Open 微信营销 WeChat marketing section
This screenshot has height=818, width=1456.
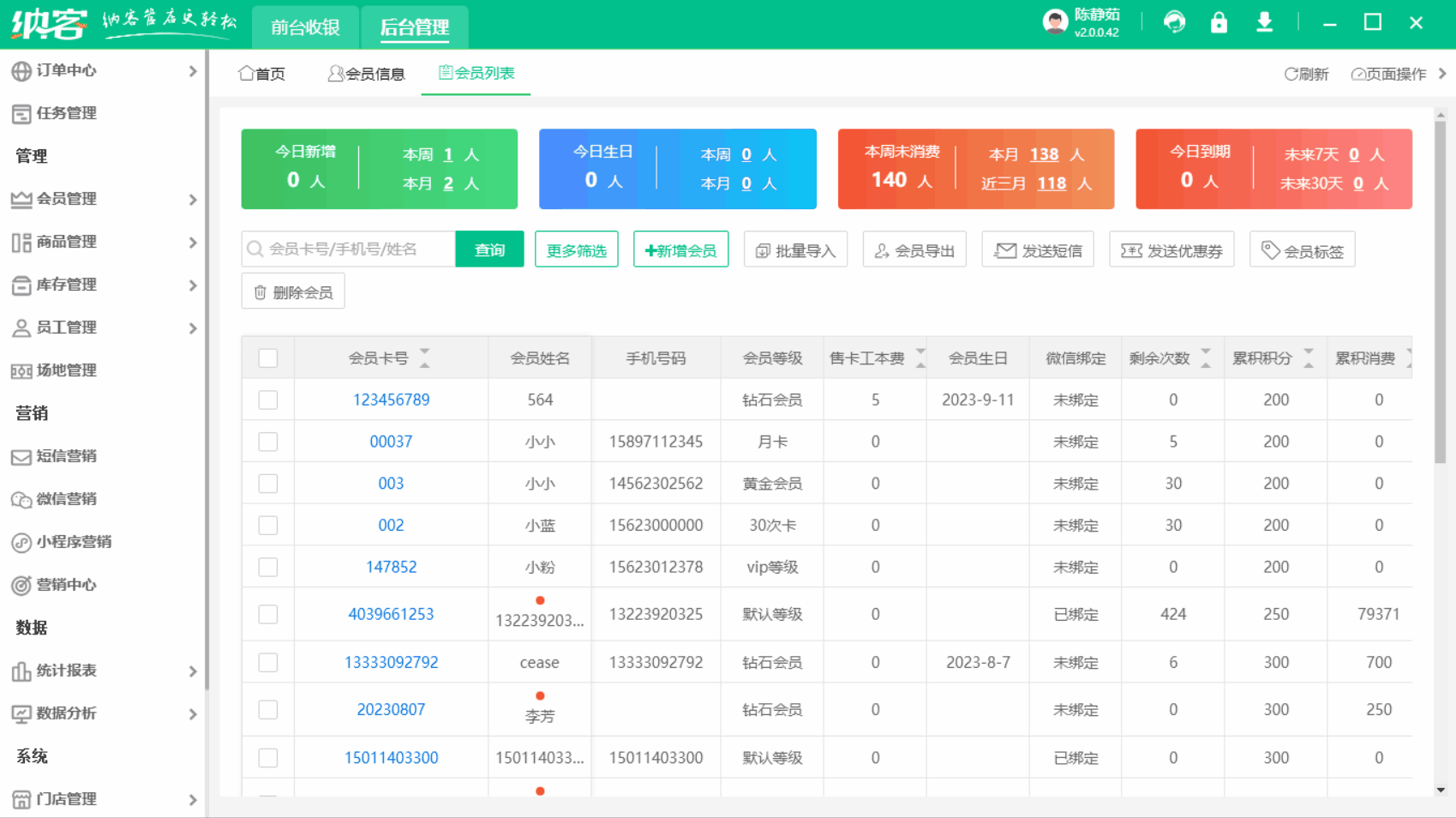pos(66,499)
